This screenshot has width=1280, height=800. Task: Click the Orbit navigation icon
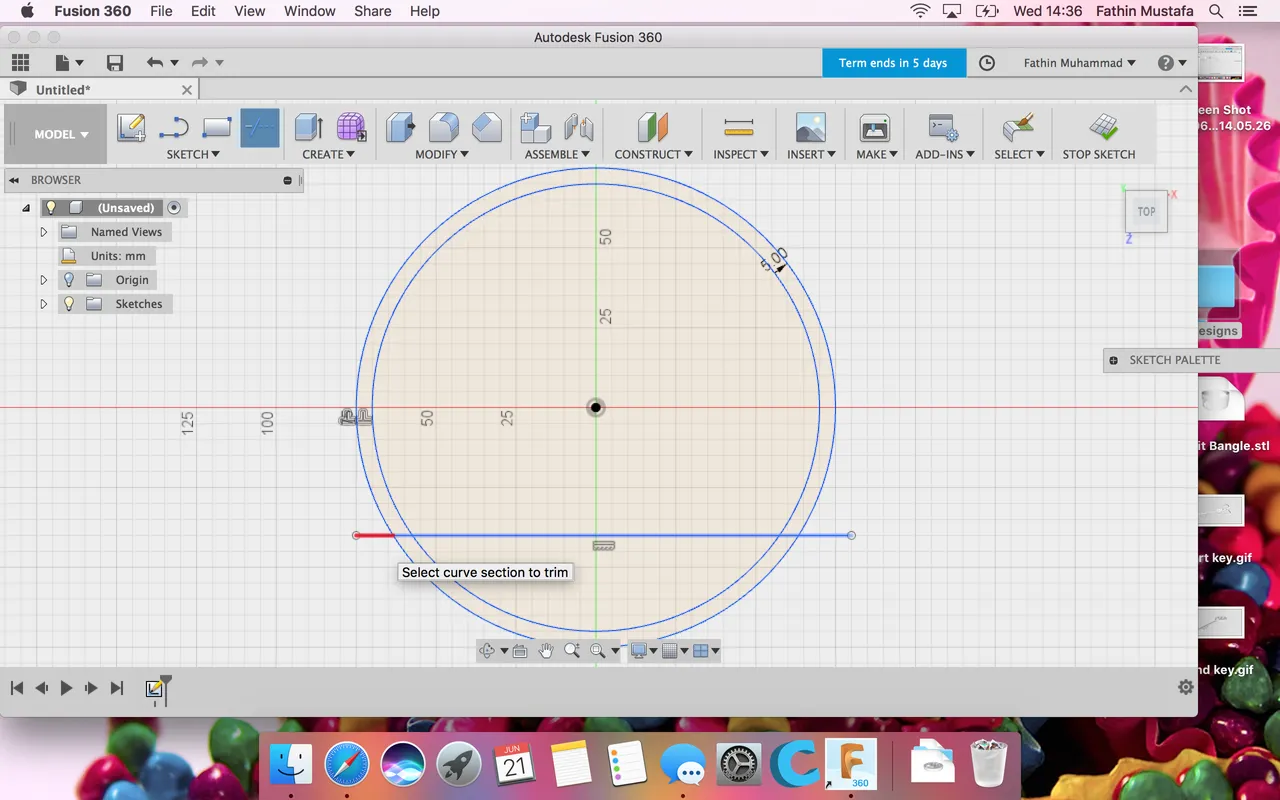click(x=487, y=651)
